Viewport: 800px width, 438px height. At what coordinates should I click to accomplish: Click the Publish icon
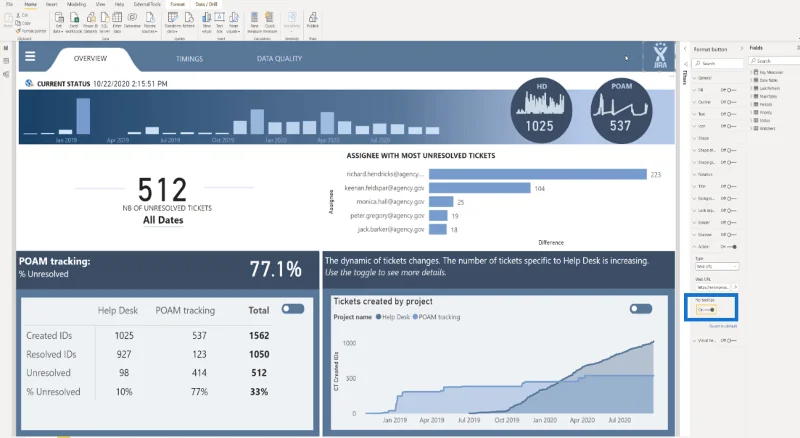(x=313, y=18)
